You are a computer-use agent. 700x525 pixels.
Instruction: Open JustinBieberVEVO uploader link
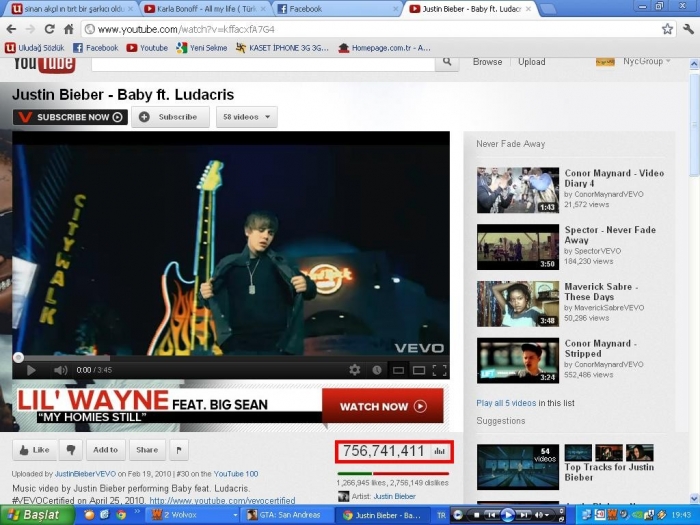click(x=85, y=474)
